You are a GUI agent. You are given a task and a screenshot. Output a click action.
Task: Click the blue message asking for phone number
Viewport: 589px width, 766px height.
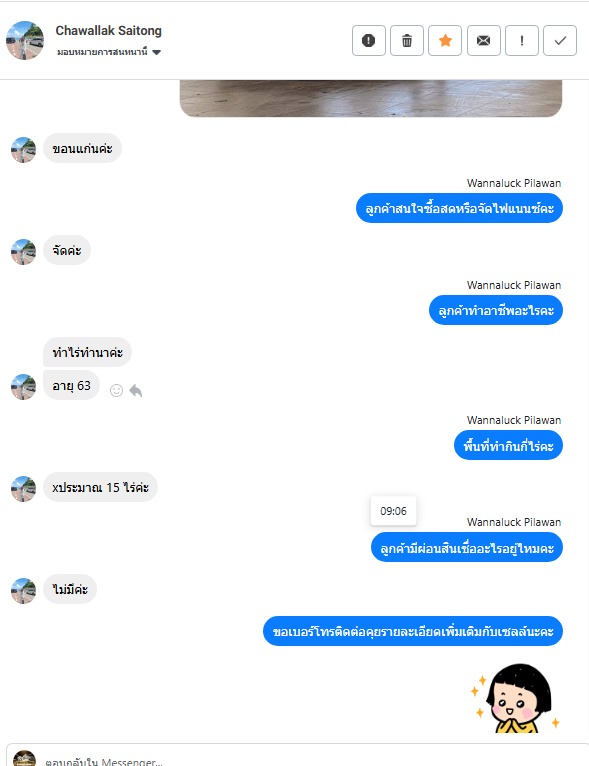pyautogui.click(x=413, y=631)
